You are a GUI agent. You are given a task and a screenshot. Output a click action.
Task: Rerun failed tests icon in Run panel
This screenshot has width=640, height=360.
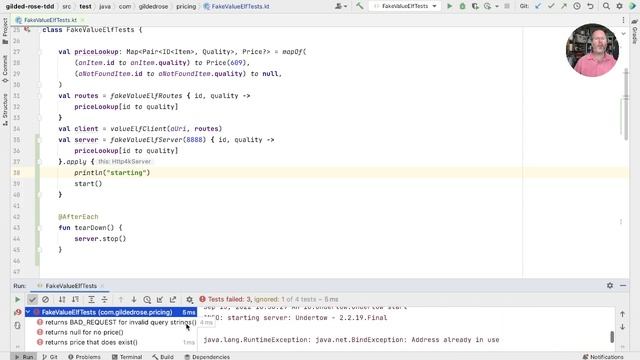(x=18, y=312)
